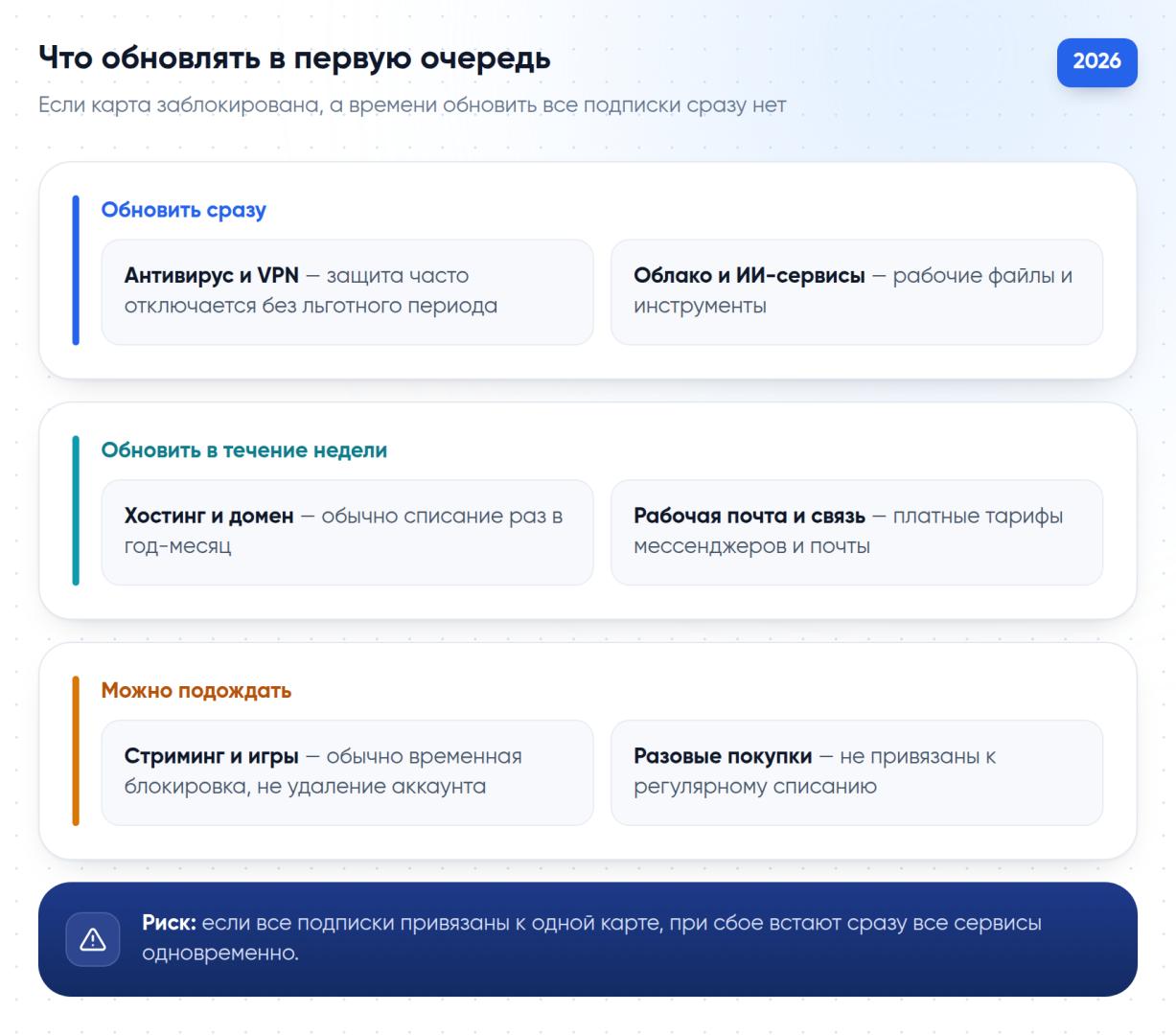1176x1035 pixels.
Task: Click the subtitle starting with Если карта заблокирована
Action: 412,105
